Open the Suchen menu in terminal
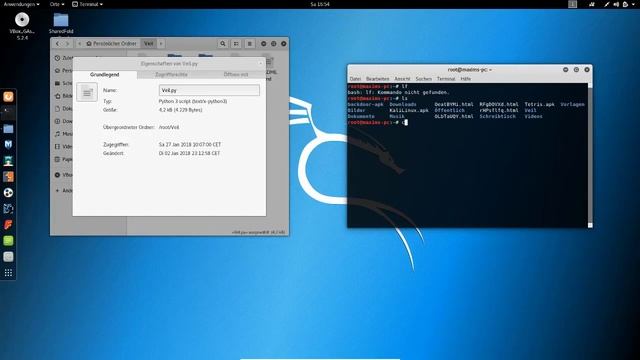The image size is (640, 360). 423,79
